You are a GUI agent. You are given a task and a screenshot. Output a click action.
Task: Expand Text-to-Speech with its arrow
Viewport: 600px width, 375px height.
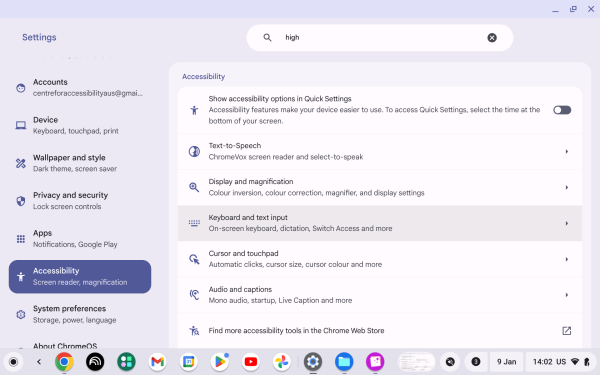567,152
